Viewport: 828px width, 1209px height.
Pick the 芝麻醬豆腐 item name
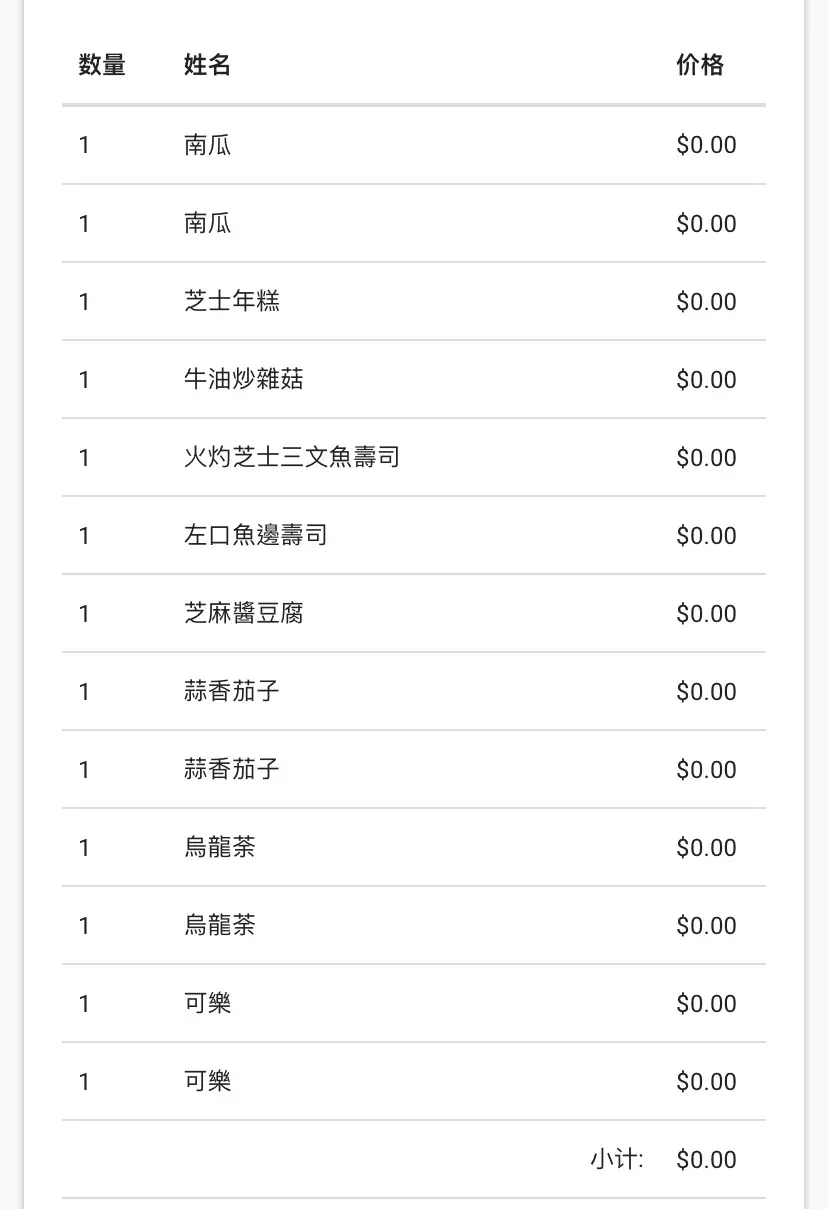coord(244,613)
